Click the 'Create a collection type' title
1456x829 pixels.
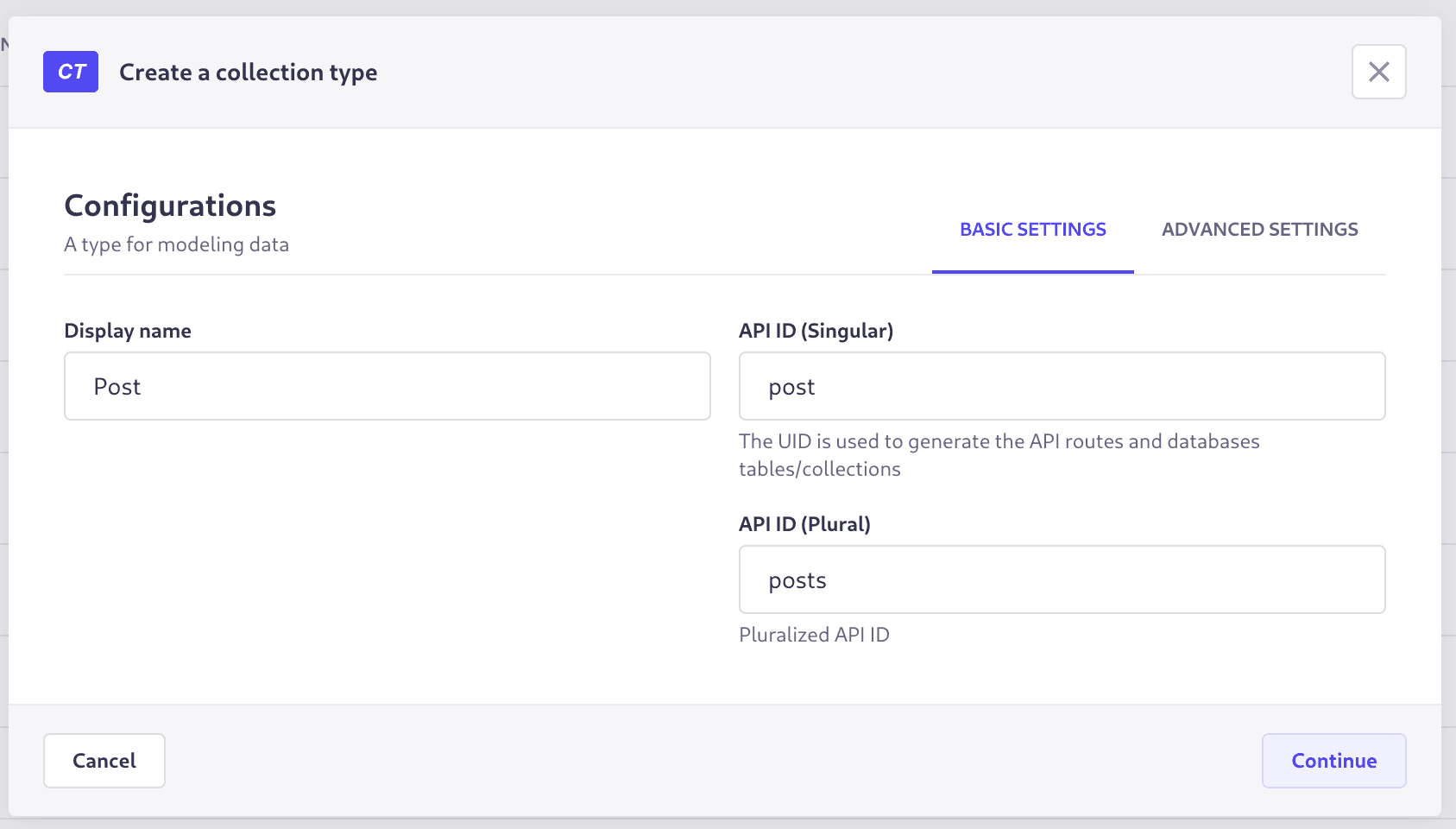(248, 73)
